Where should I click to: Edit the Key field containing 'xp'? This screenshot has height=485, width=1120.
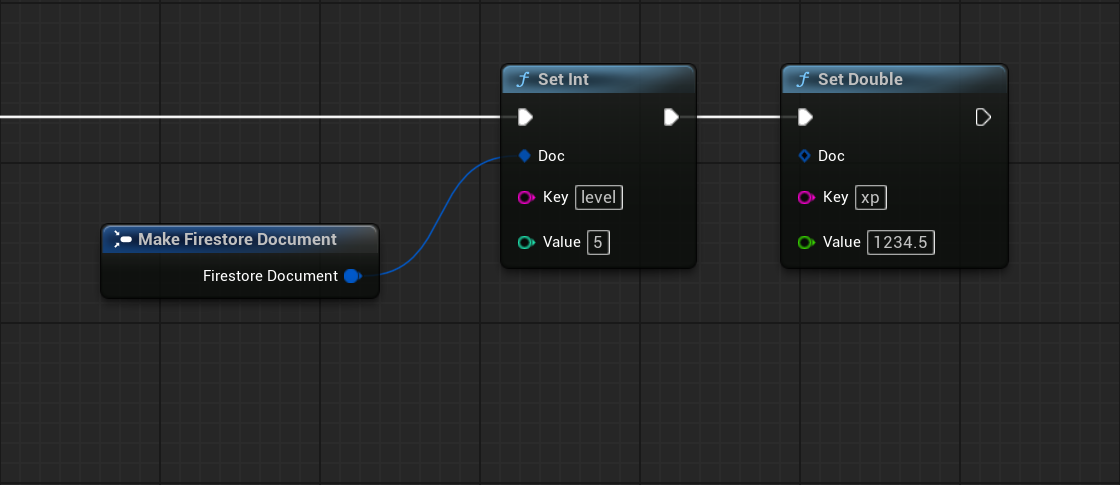870,198
